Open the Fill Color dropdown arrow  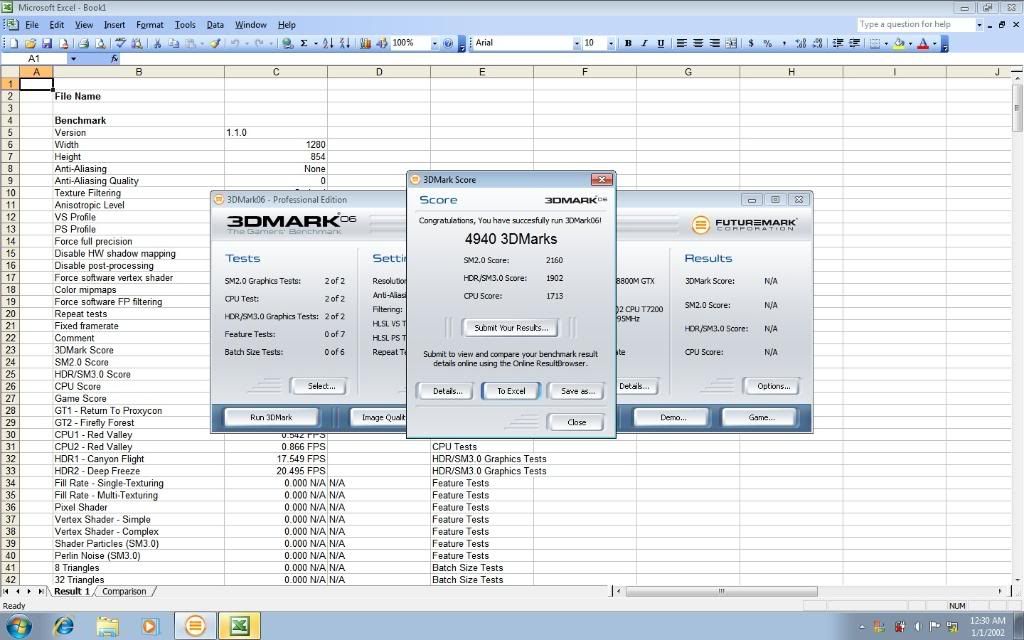tap(910, 43)
